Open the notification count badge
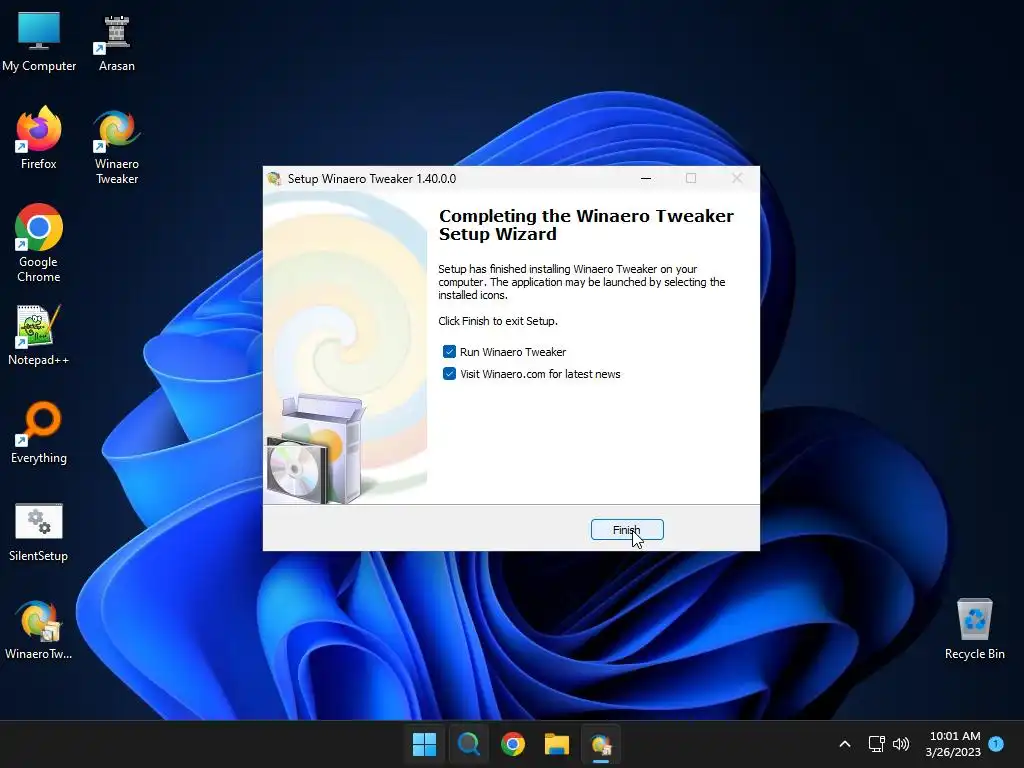Image resolution: width=1024 pixels, height=768 pixels. [996, 743]
